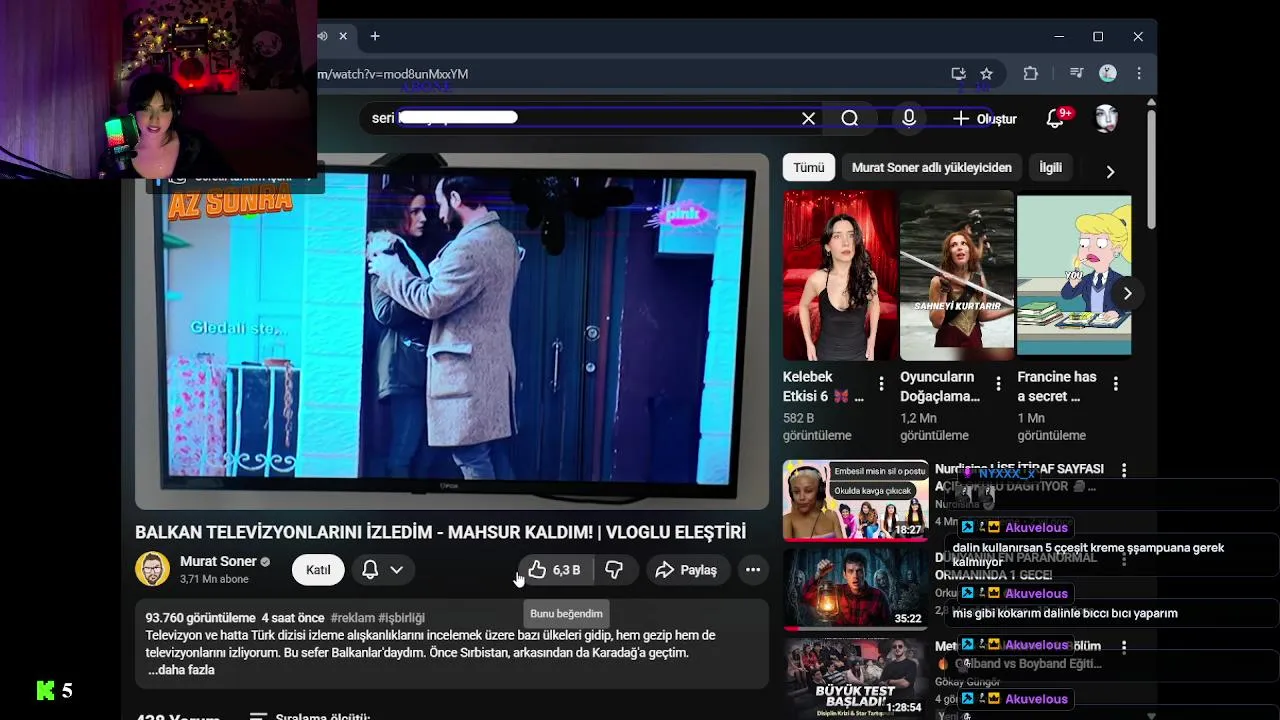Open options for the Lise İtiraf Sayfası video

pyautogui.click(x=1124, y=470)
